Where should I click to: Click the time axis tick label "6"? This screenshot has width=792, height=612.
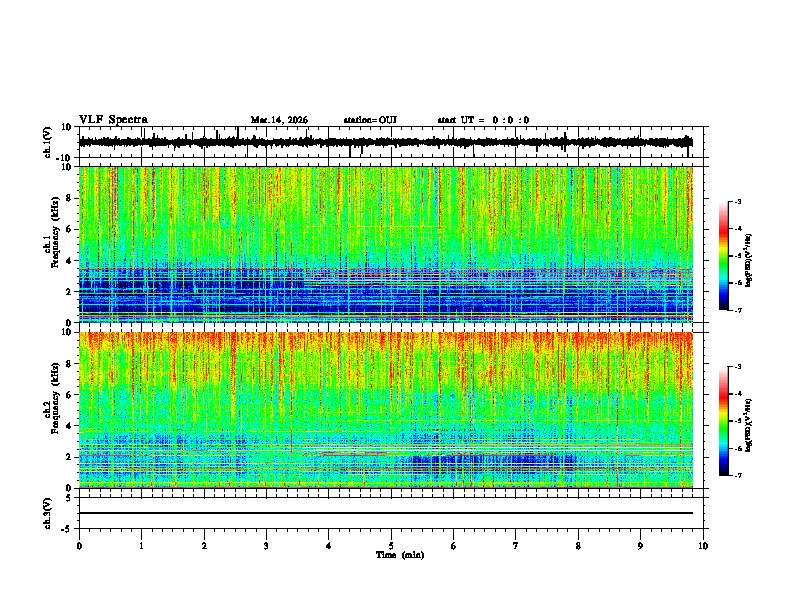pyautogui.click(x=454, y=546)
